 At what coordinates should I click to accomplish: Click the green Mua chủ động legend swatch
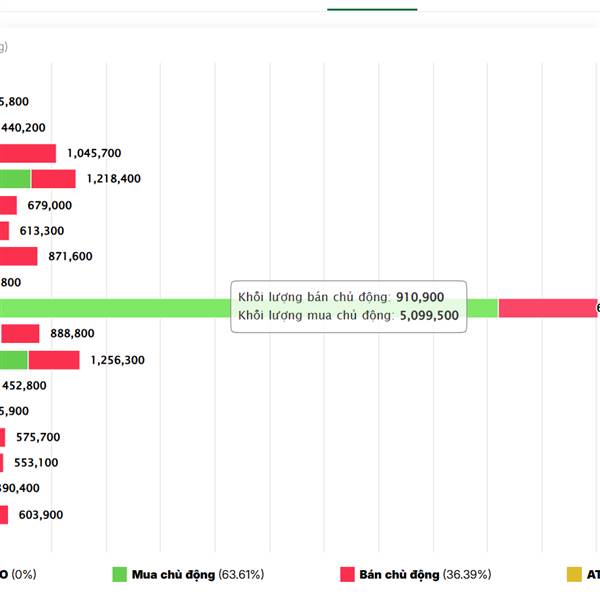pyautogui.click(x=120, y=574)
